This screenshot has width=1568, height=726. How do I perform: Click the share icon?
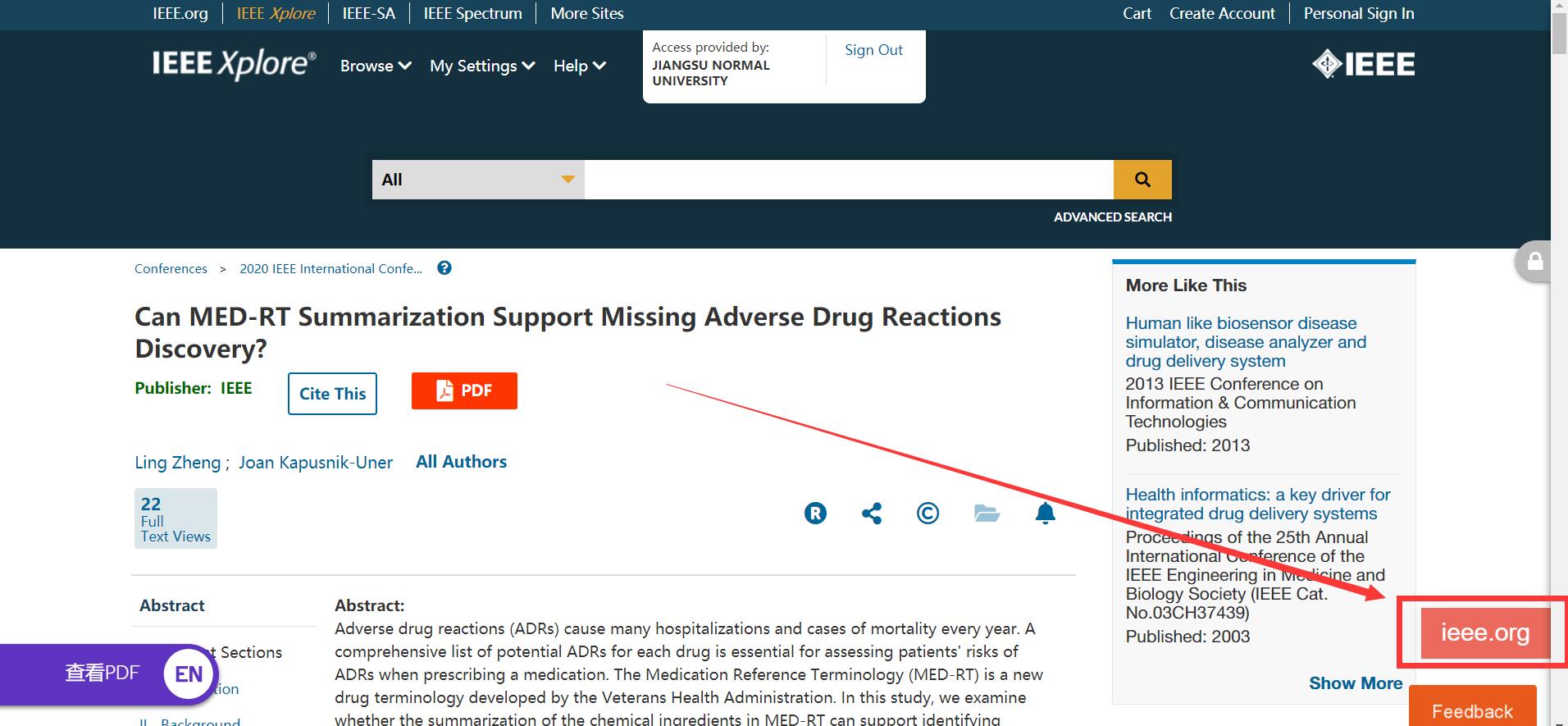click(871, 514)
